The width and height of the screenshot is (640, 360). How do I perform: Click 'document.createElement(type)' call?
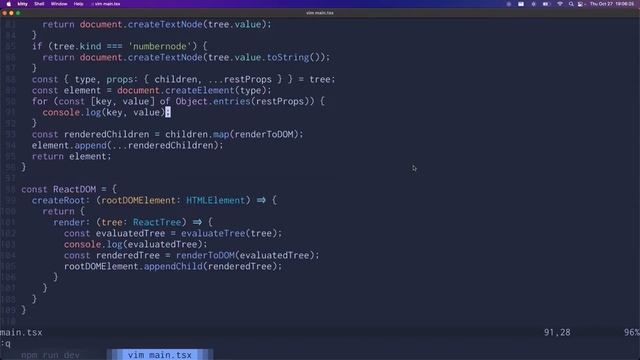click(x=192, y=90)
